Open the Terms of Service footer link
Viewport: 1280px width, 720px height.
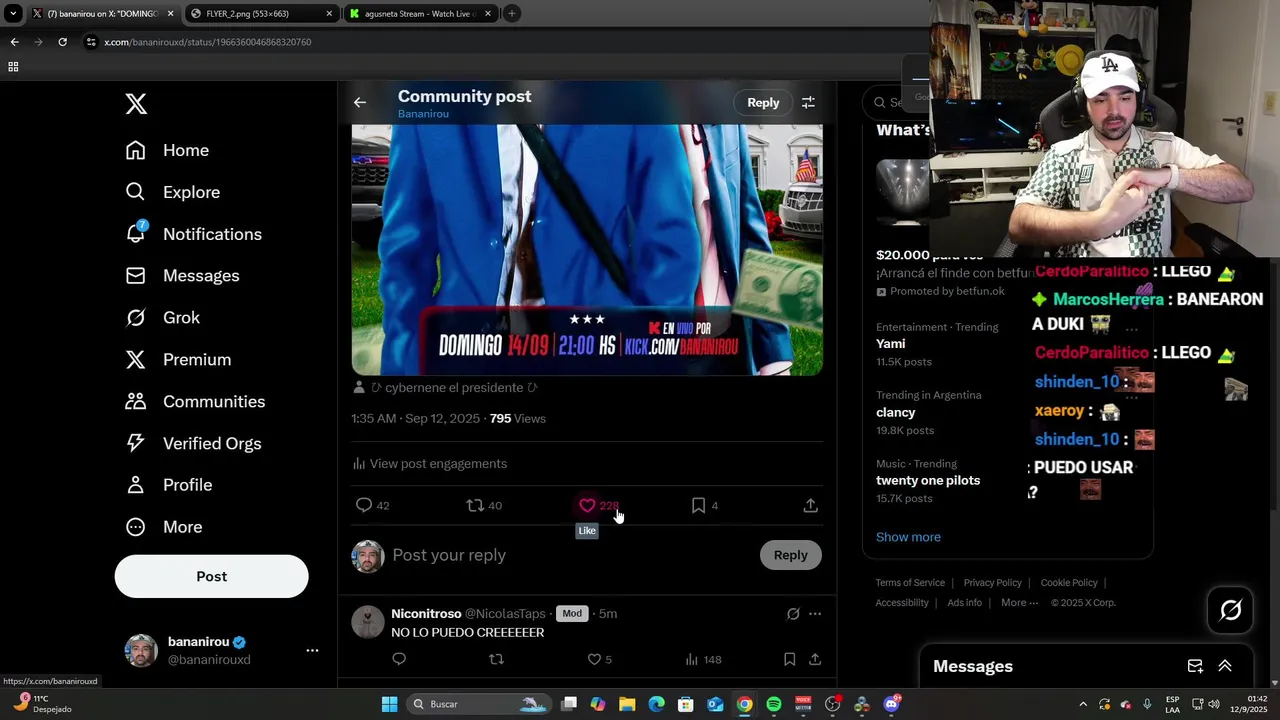pos(910,583)
